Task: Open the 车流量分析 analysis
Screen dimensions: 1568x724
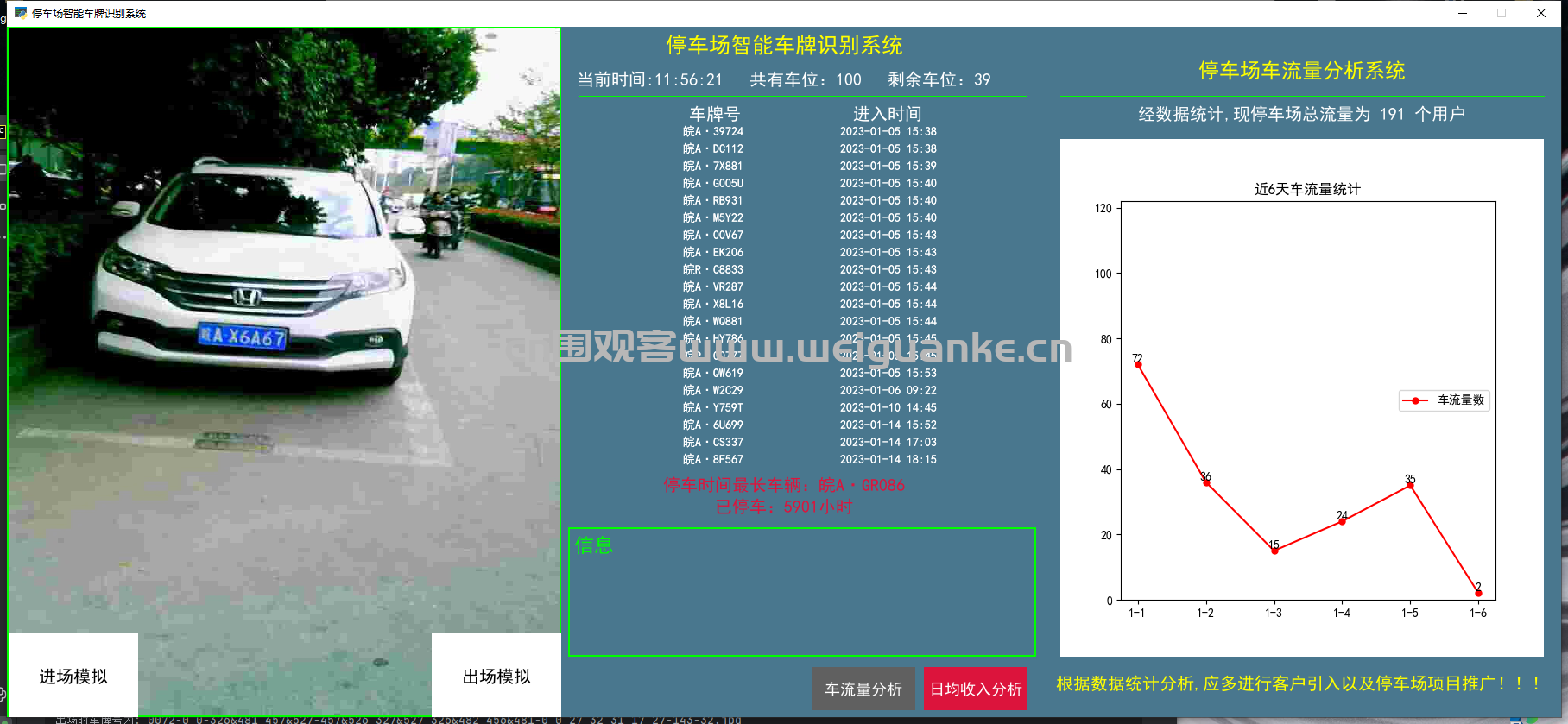Action: click(x=863, y=689)
